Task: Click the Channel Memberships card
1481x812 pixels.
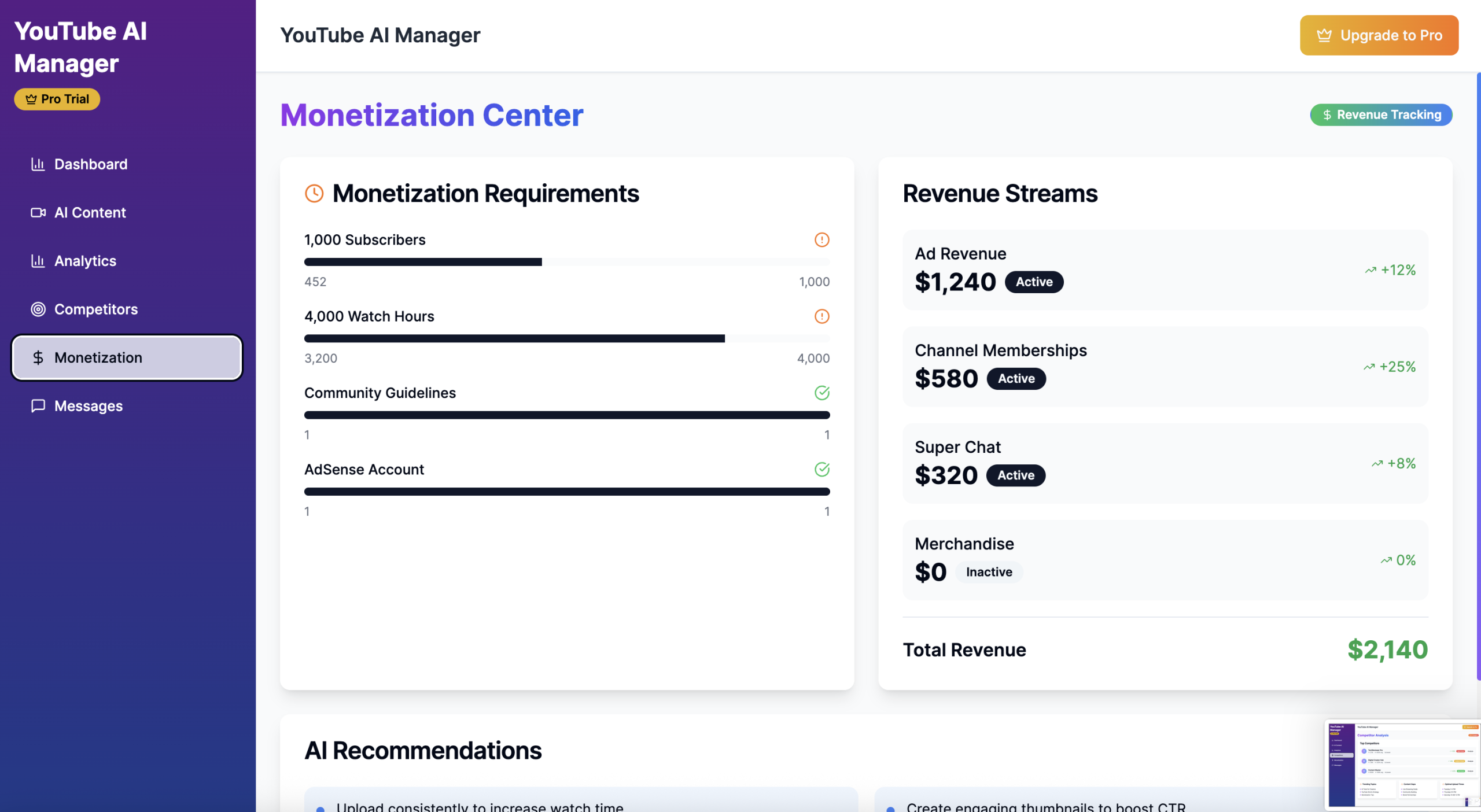Action: pos(1165,367)
